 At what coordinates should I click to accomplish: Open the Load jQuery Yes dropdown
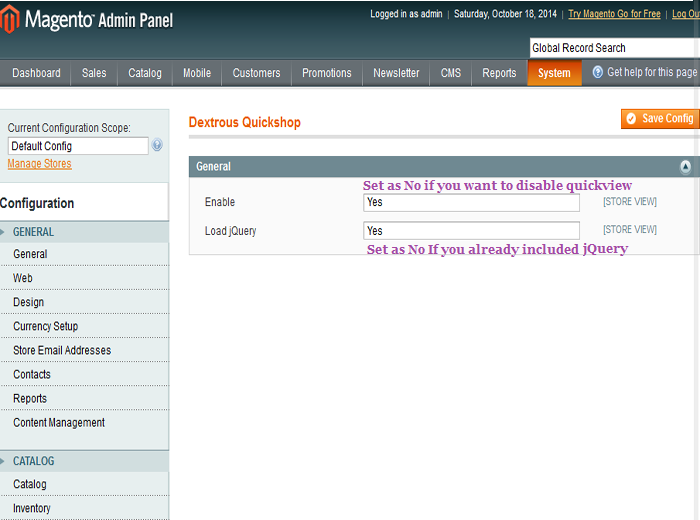471,231
